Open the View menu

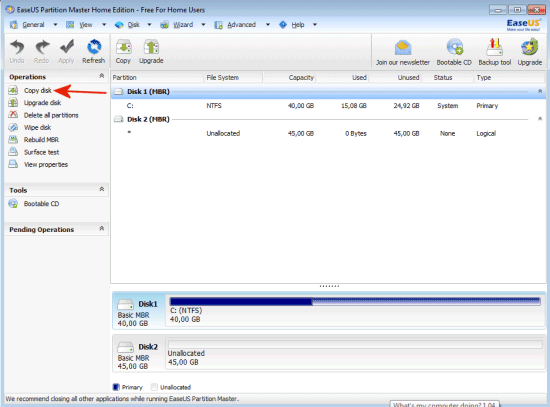click(x=86, y=25)
